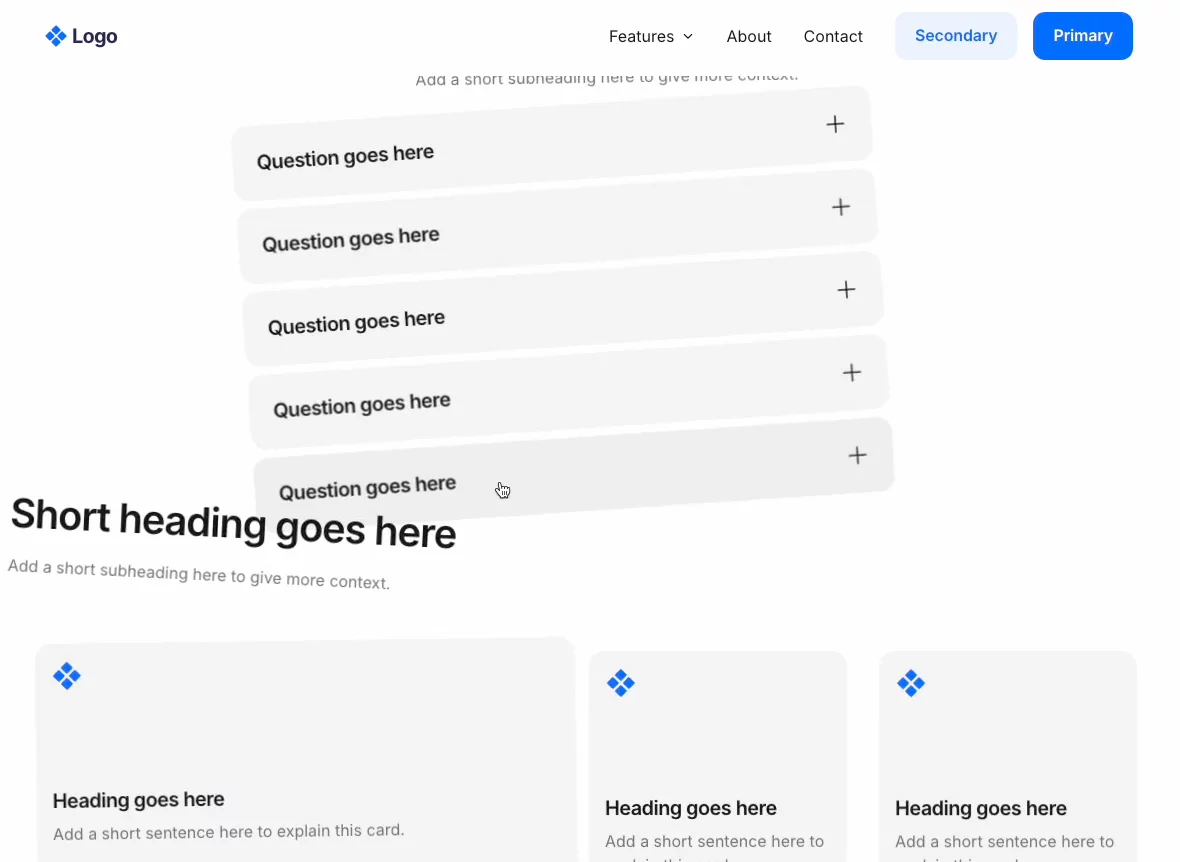Click the diamond icon in the middle card
Viewport: 1180px width, 862px height.
621,683
